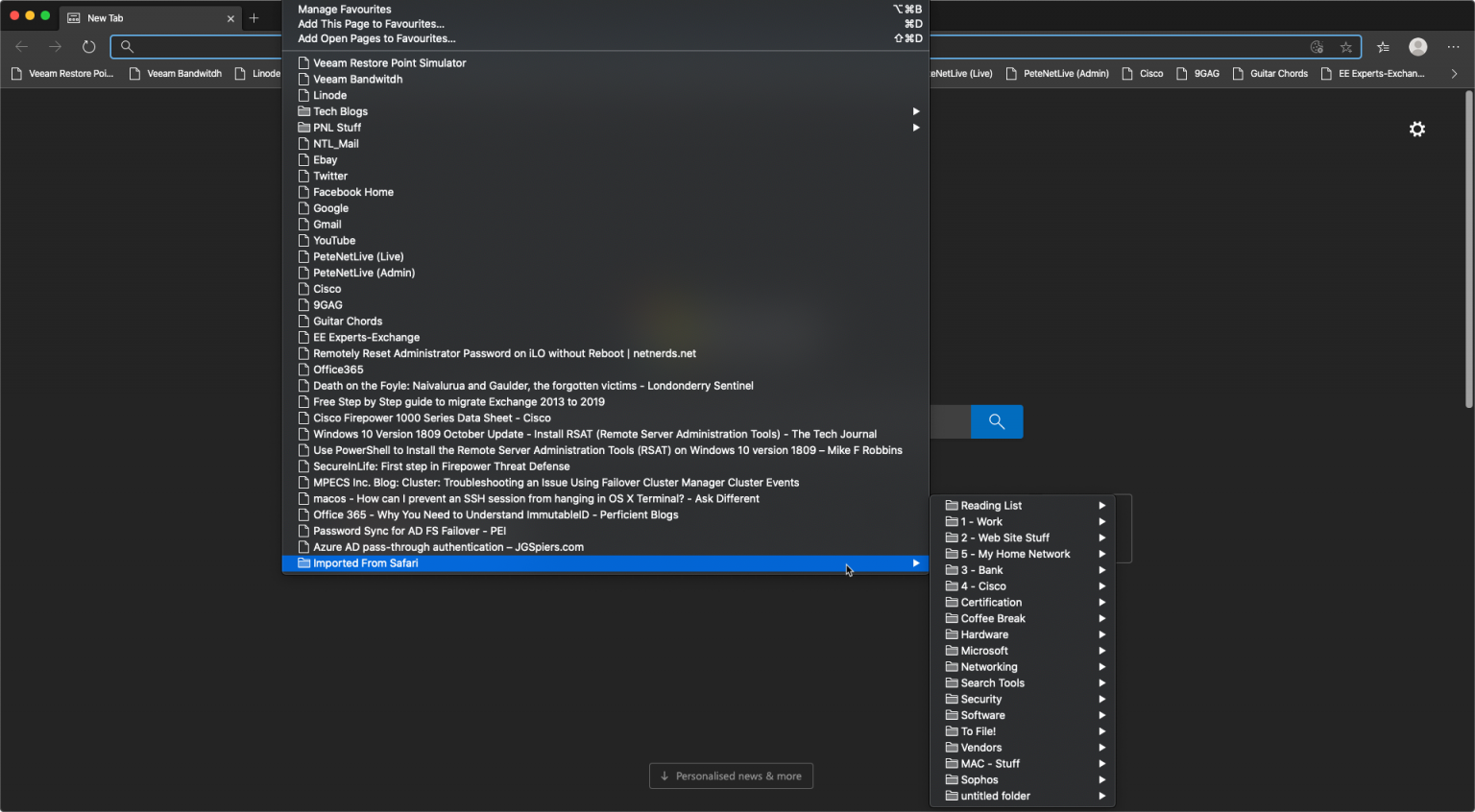Expand the 4 - Cisco folder
The height and width of the screenshot is (812, 1475).
[x=1023, y=586]
